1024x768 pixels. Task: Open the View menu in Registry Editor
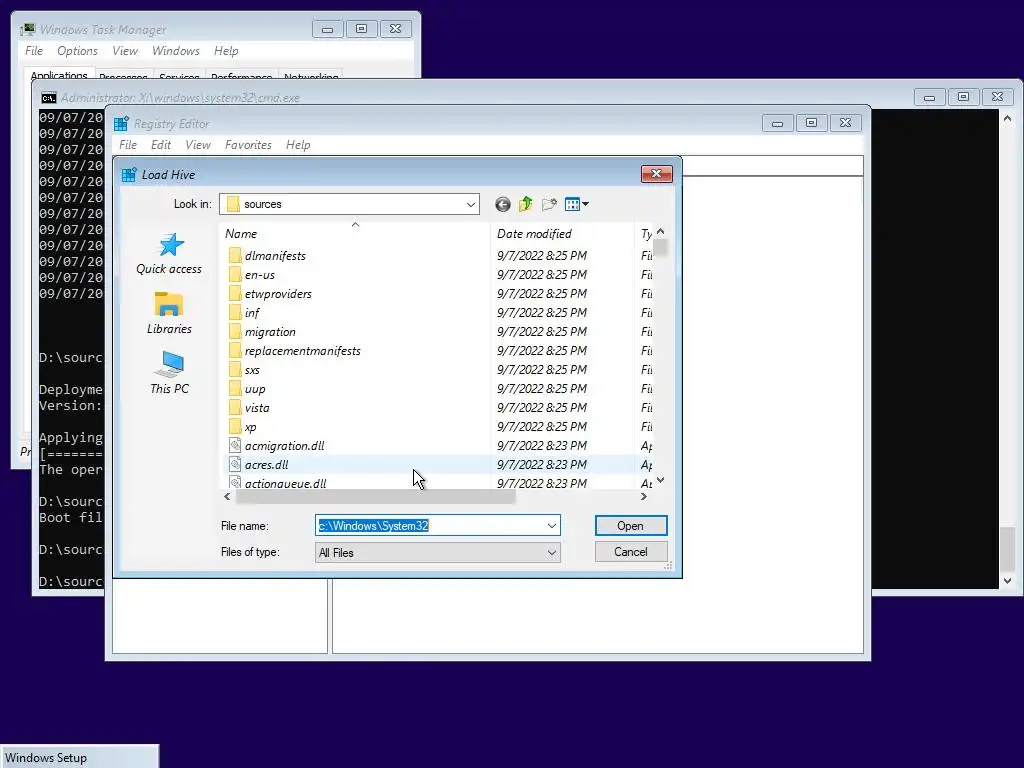coord(198,145)
